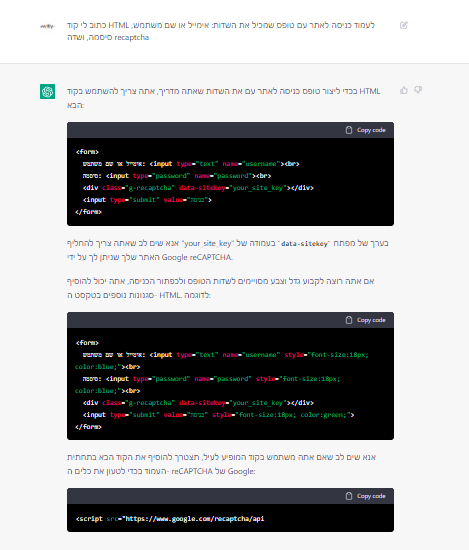Give the response a thumbs down

point(418,90)
